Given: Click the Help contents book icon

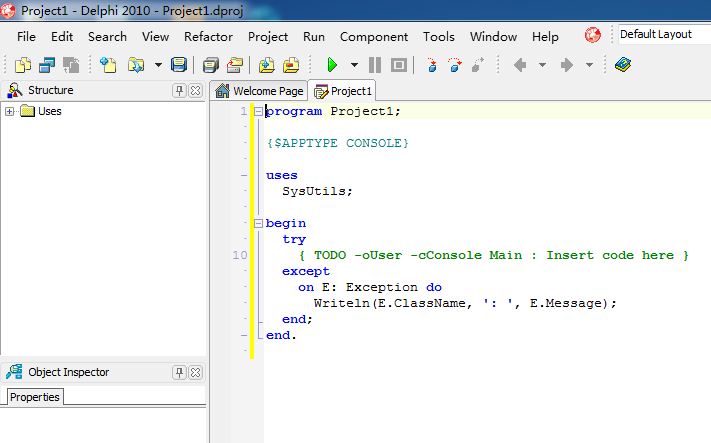Looking at the screenshot, I should 623,65.
